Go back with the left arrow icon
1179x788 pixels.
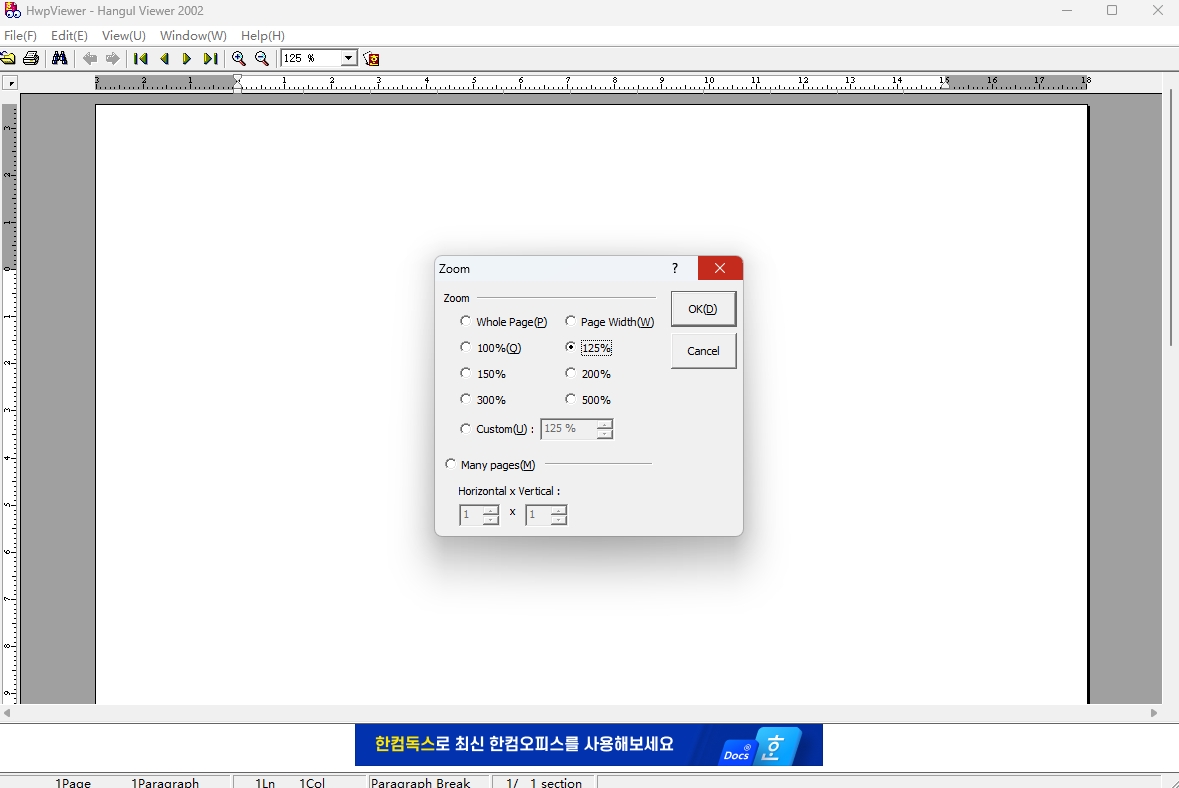(x=89, y=59)
